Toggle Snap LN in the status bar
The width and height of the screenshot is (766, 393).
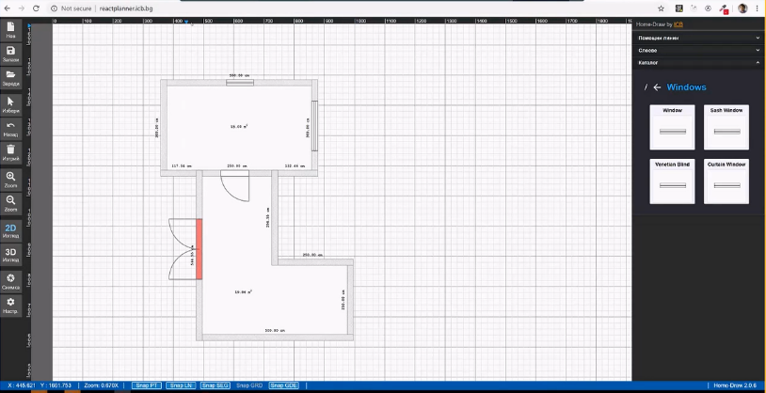[x=181, y=386]
